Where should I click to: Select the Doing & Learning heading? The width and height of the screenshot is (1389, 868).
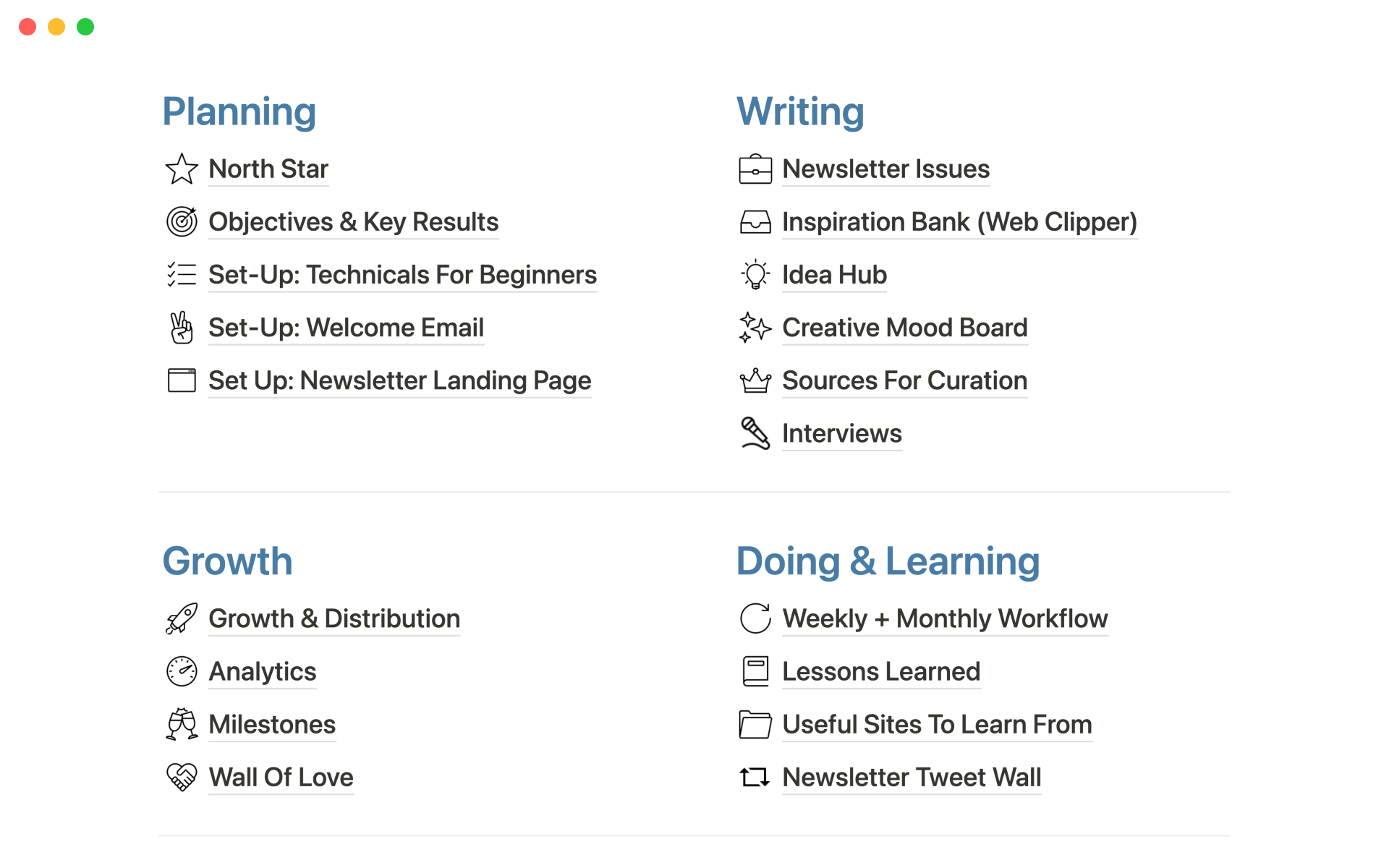click(888, 561)
